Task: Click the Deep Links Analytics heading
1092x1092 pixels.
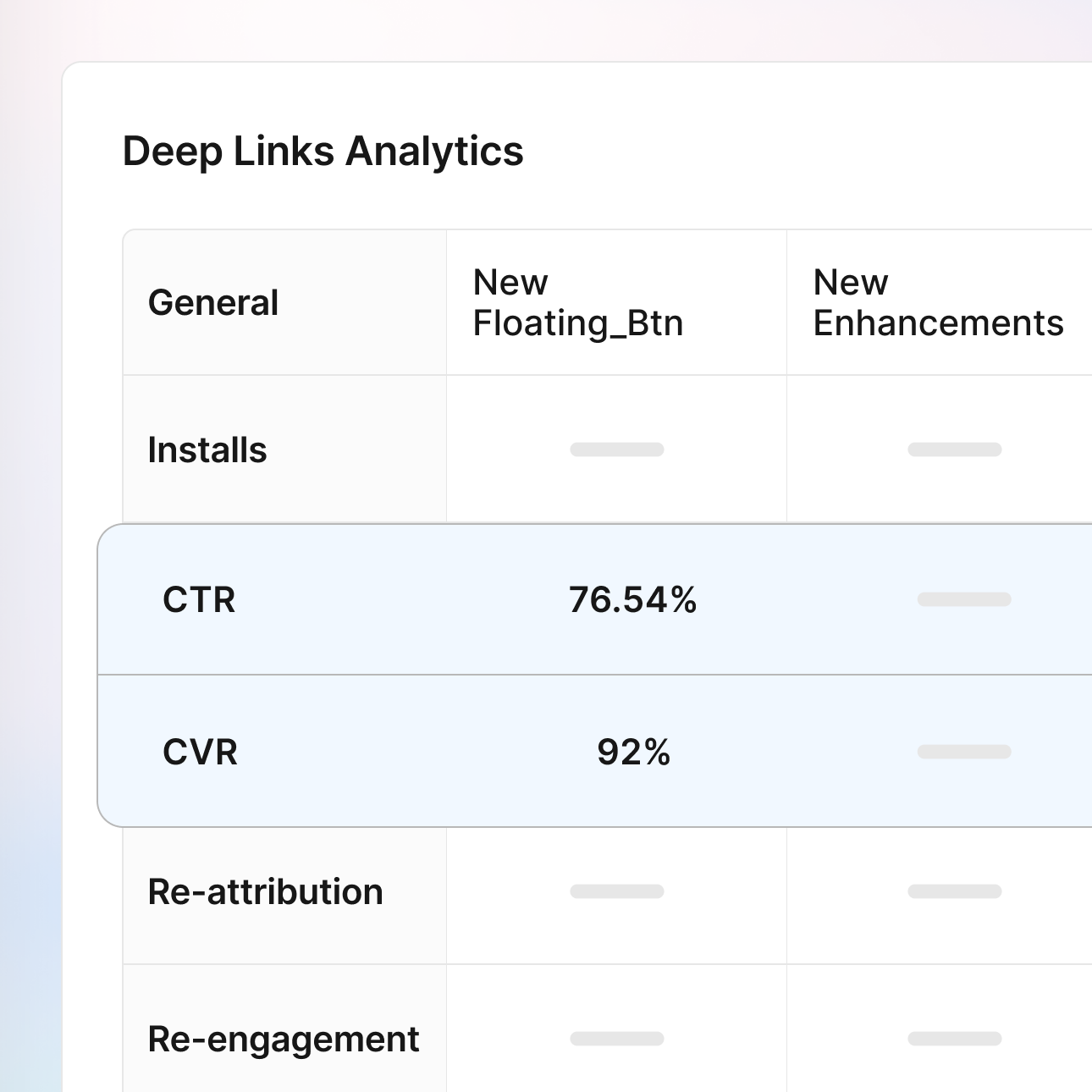Action: point(323,152)
